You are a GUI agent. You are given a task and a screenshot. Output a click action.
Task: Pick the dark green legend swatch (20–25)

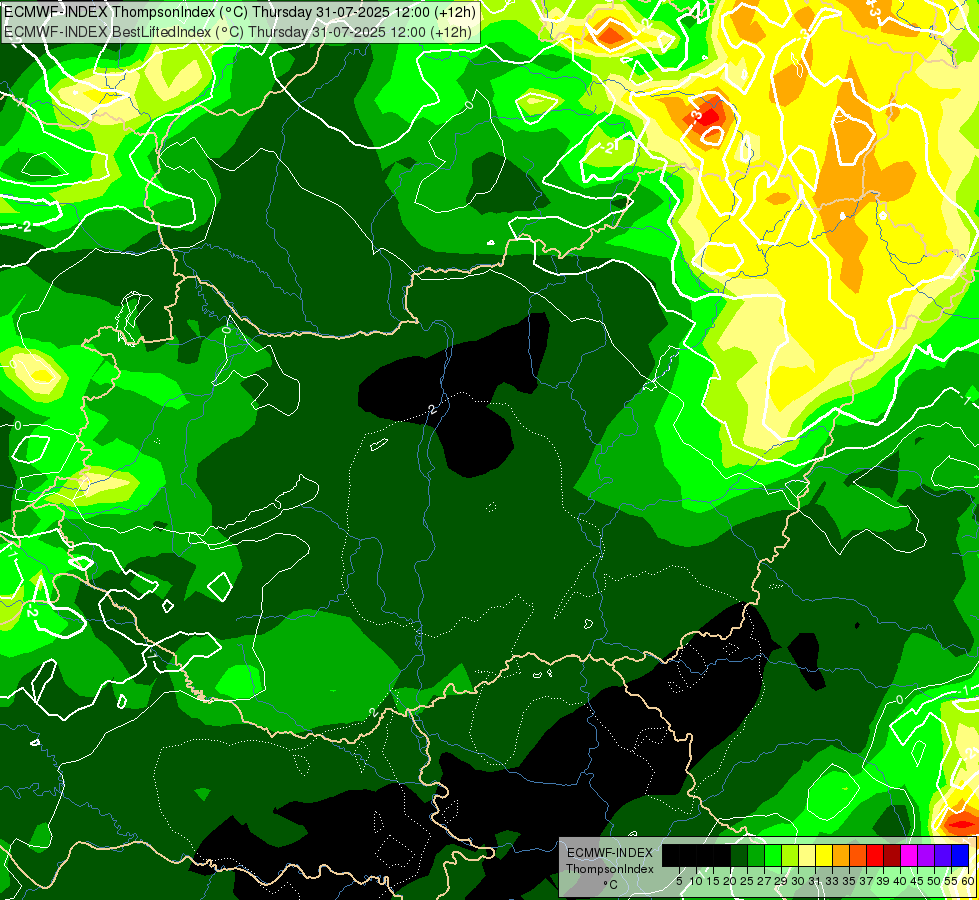pos(739,855)
